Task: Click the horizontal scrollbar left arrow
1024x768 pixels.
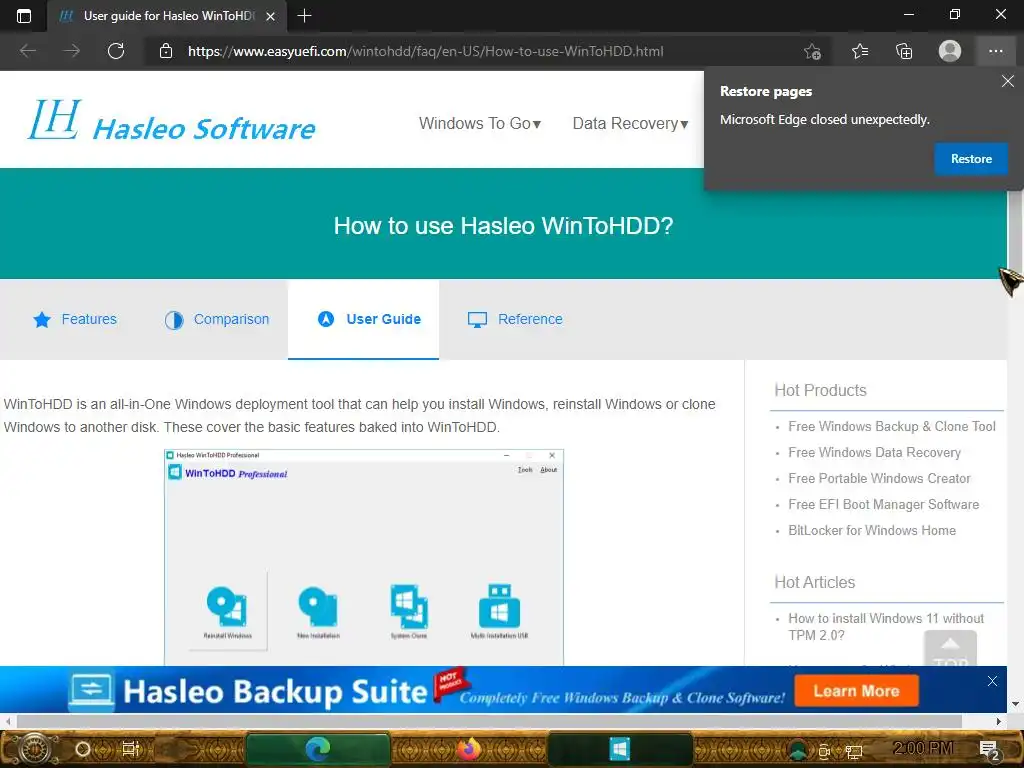Action: click(7, 722)
